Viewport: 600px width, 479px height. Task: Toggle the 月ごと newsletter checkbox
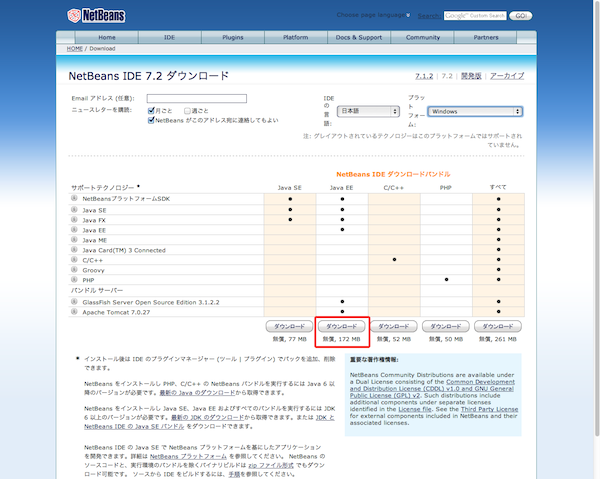coord(151,111)
